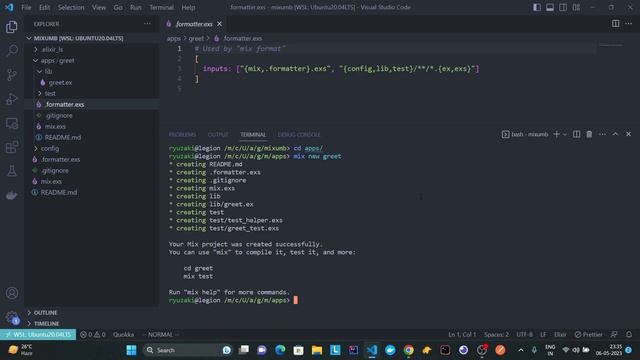Open the Run and Debug view
This screenshot has height=360, width=640.
pyautogui.click(x=12, y=99)
